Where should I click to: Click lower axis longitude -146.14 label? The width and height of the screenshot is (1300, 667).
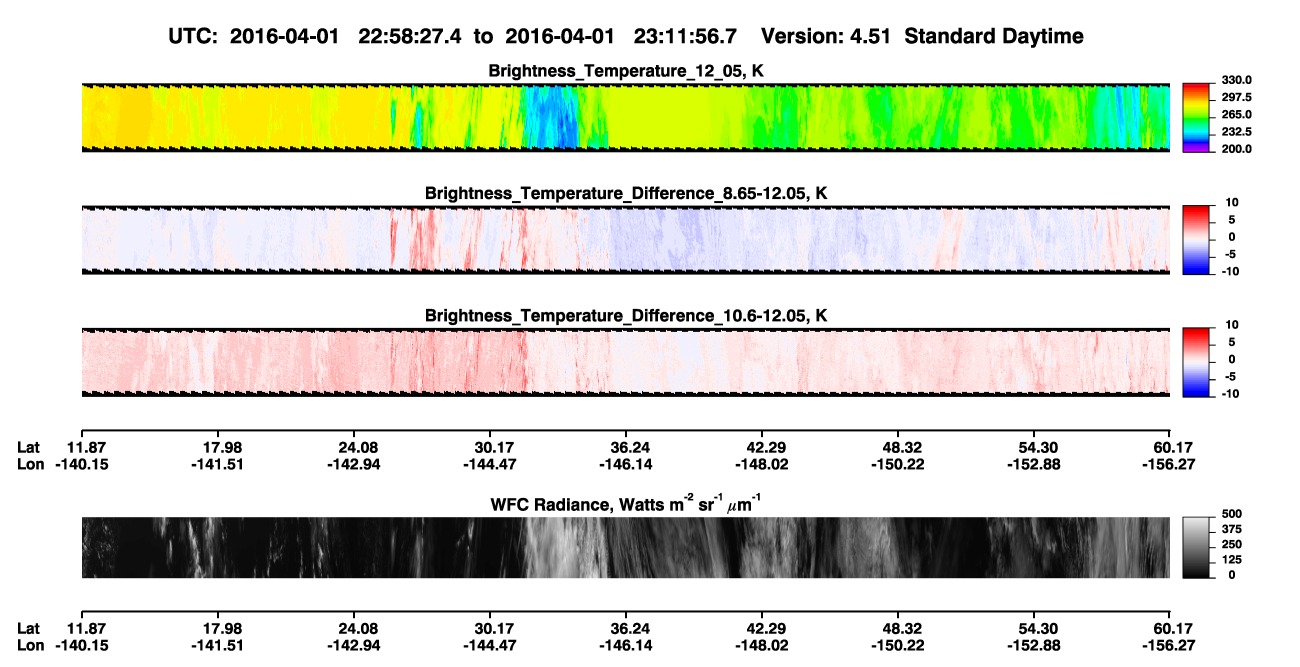[627, 646]
